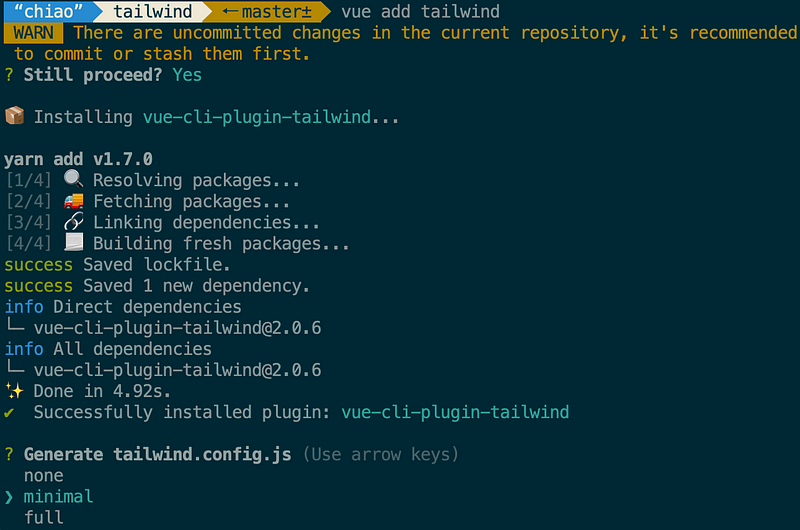Click the green checkmark success icon
800x530 pixels.
pos(10,412)
